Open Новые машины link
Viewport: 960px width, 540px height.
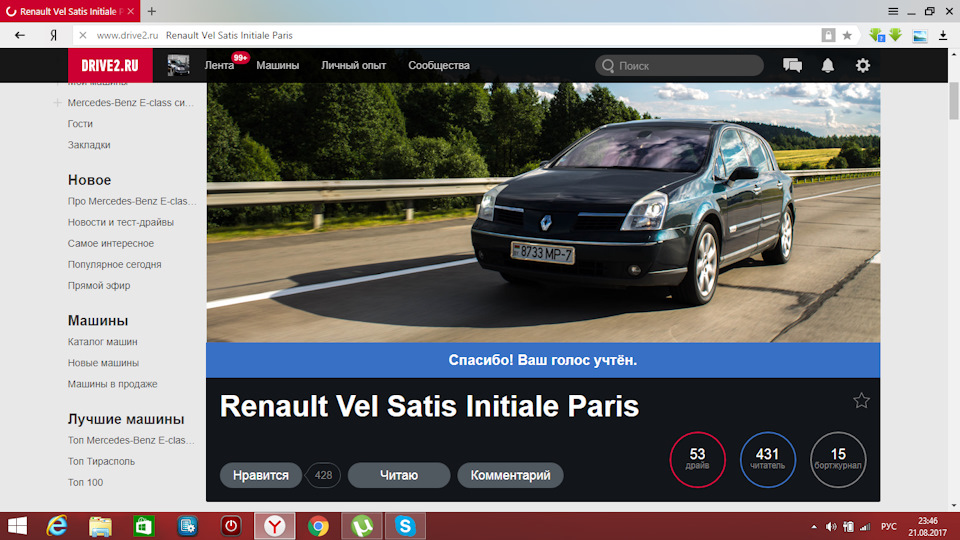point(103,363)
